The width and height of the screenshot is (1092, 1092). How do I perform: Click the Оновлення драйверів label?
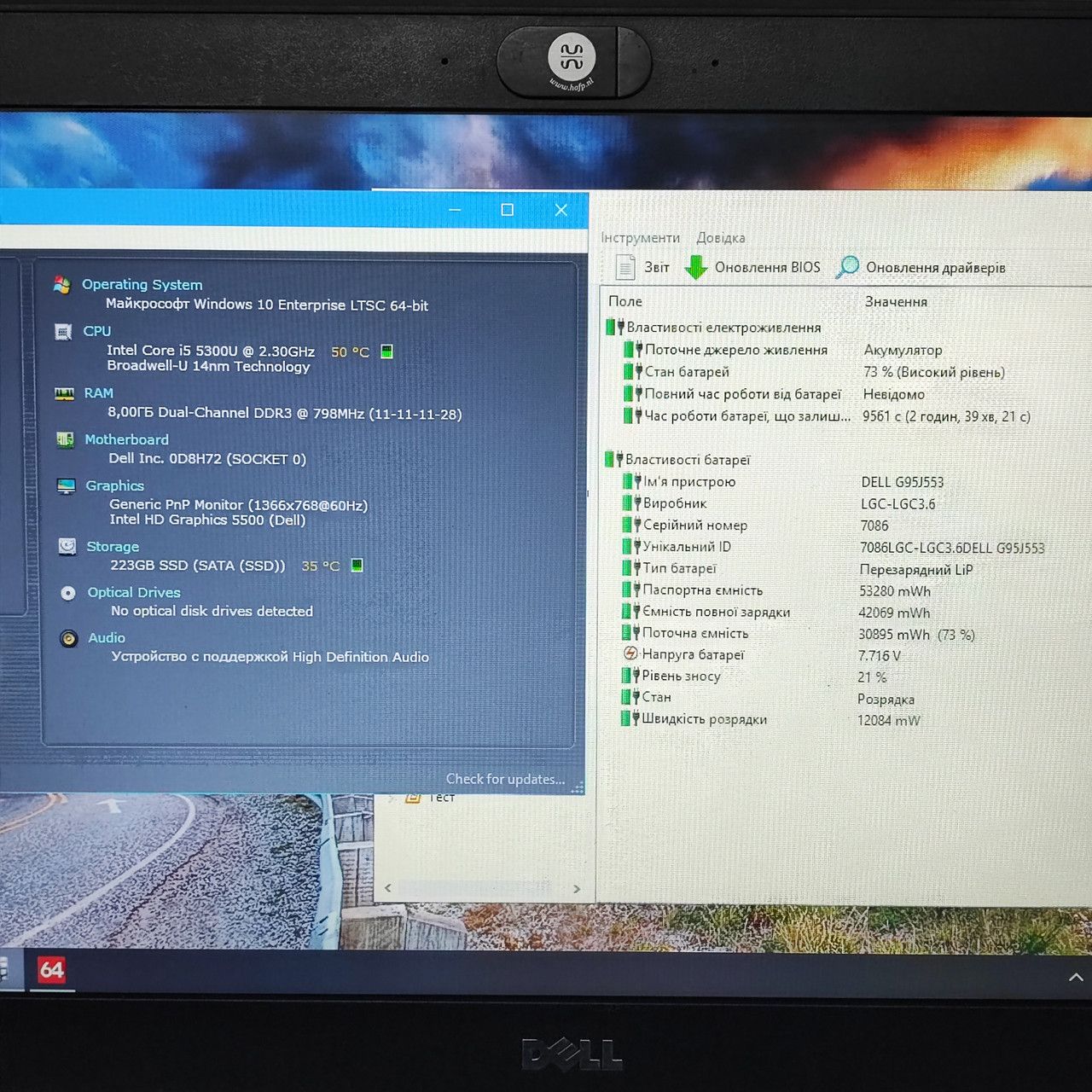coord(936,268)
